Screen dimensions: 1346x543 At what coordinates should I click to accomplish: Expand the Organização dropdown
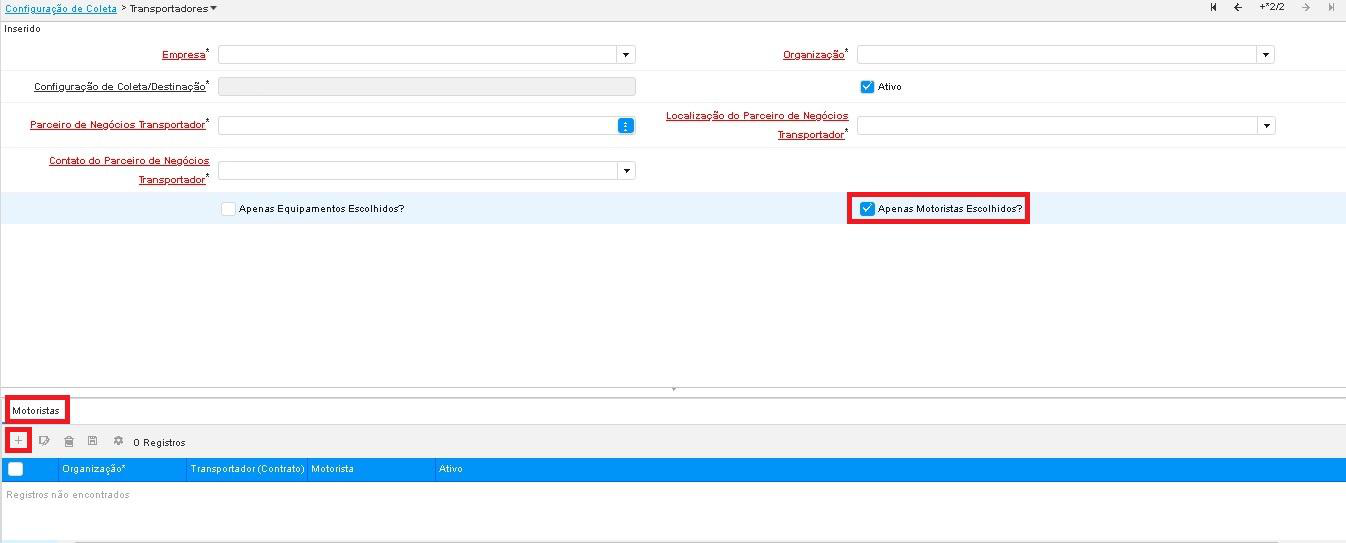1265,55
